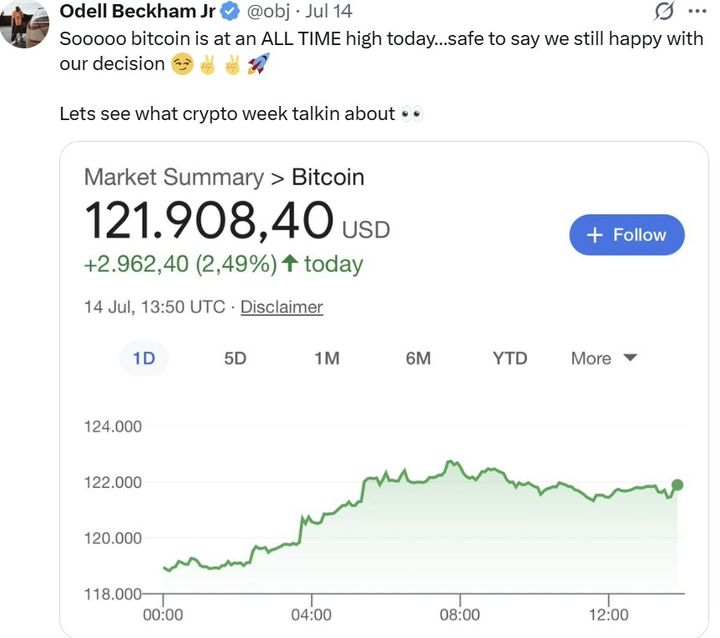Viewport: 720px width, 638px height.
Task: Click the 121.908,40 Bitcoin price
Action: point(208,220)
